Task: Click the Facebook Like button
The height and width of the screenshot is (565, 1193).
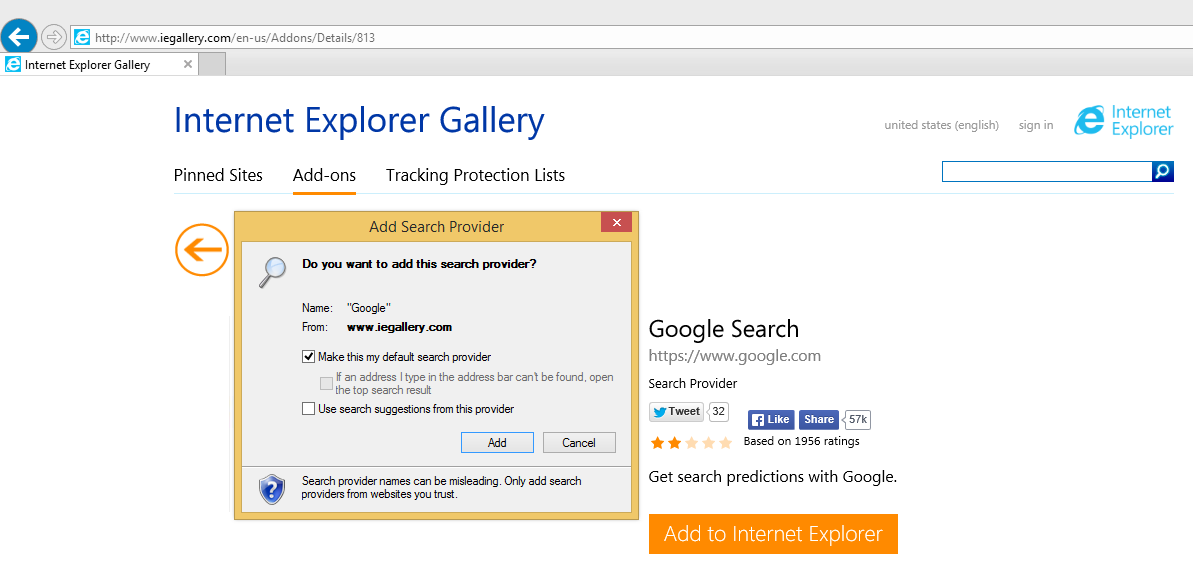Action: (771, 420)
